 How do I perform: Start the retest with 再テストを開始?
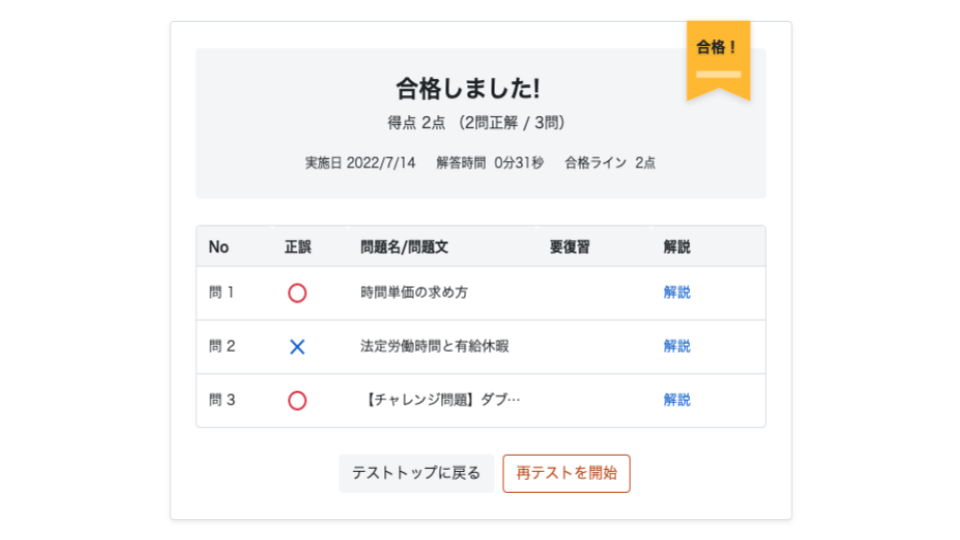coord(566,473)
